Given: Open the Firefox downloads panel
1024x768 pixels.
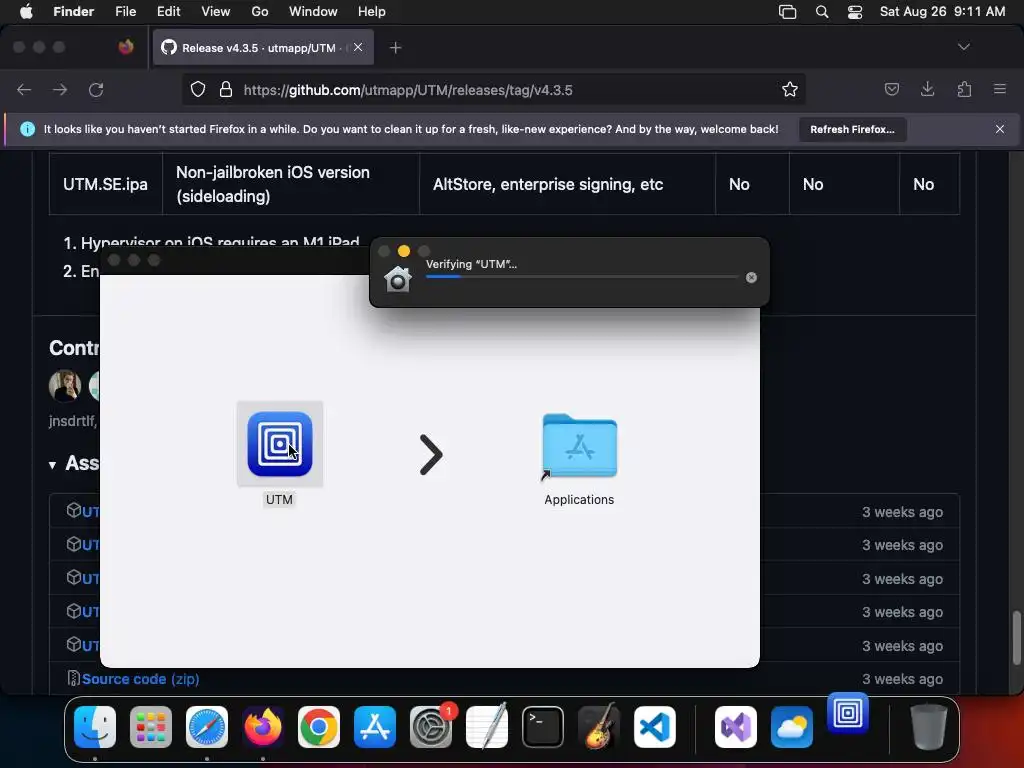Looking at the screenshot, I should (927, 89).
